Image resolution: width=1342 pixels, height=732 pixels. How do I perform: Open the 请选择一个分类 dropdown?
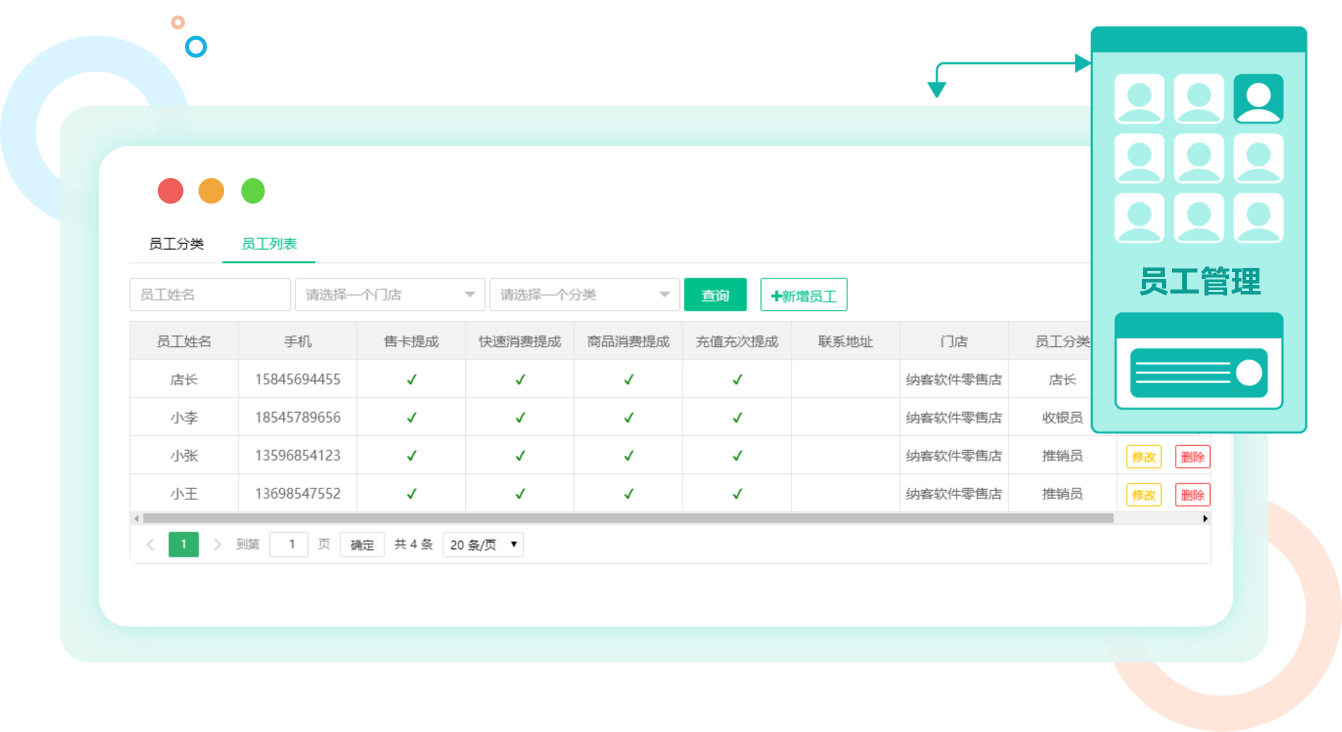585,295
